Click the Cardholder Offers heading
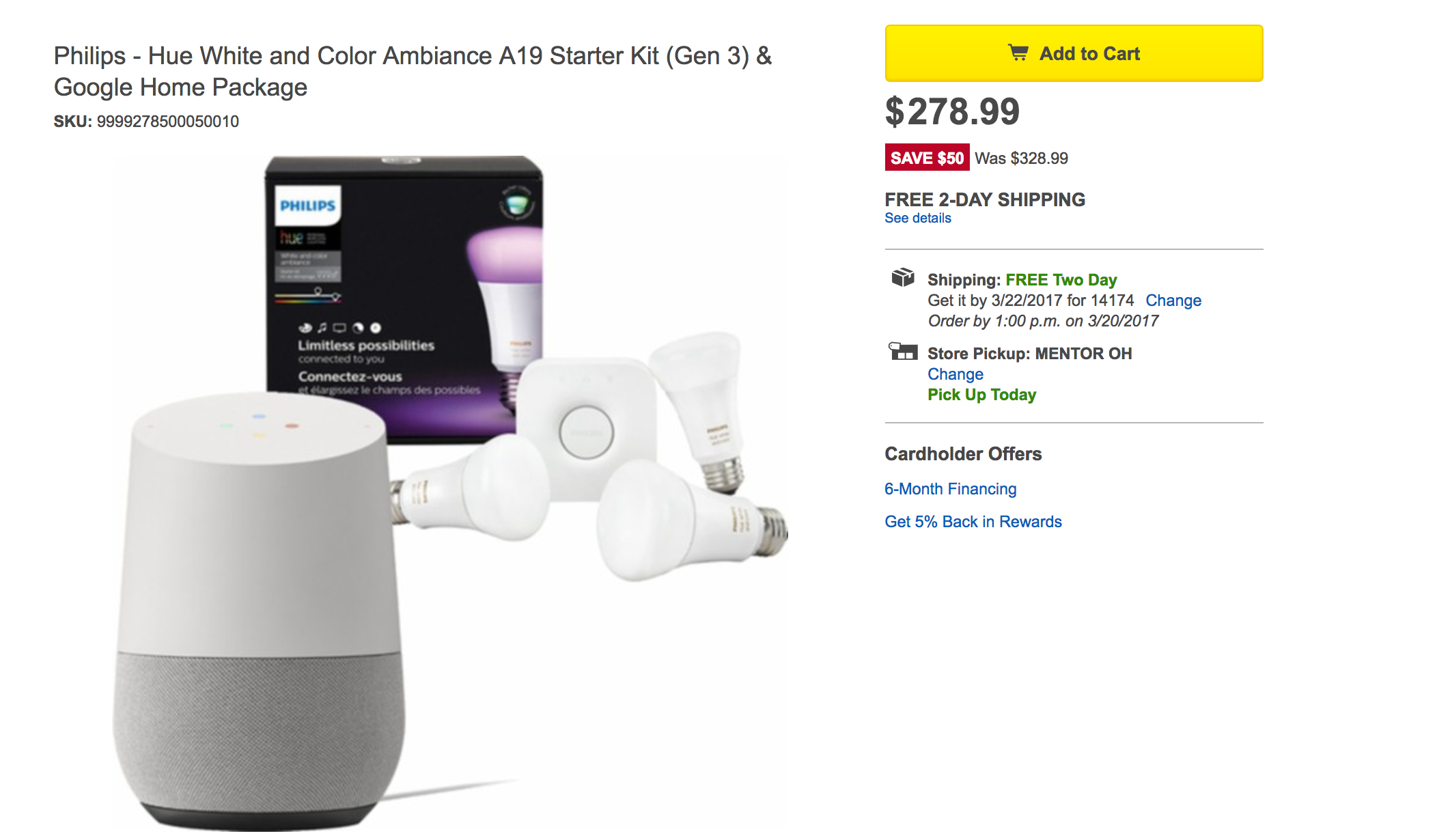 click(x=962, y=453)
